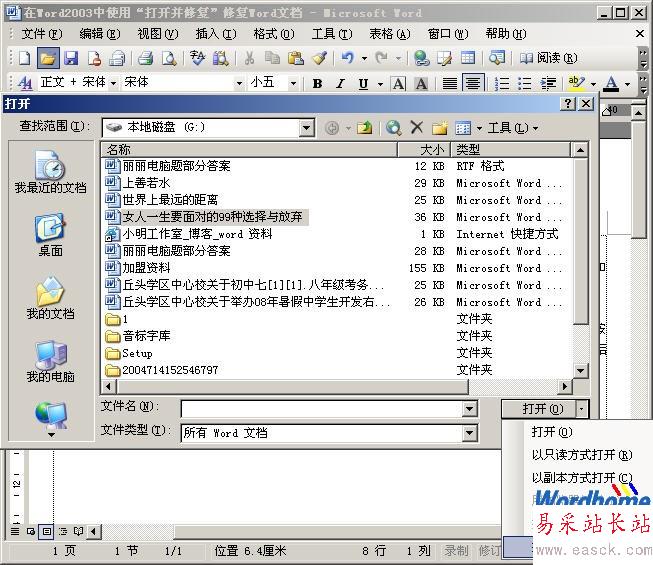Sort files by Size column header
The width and height of the screenshot is (653, 565).
tap(424, 149)
